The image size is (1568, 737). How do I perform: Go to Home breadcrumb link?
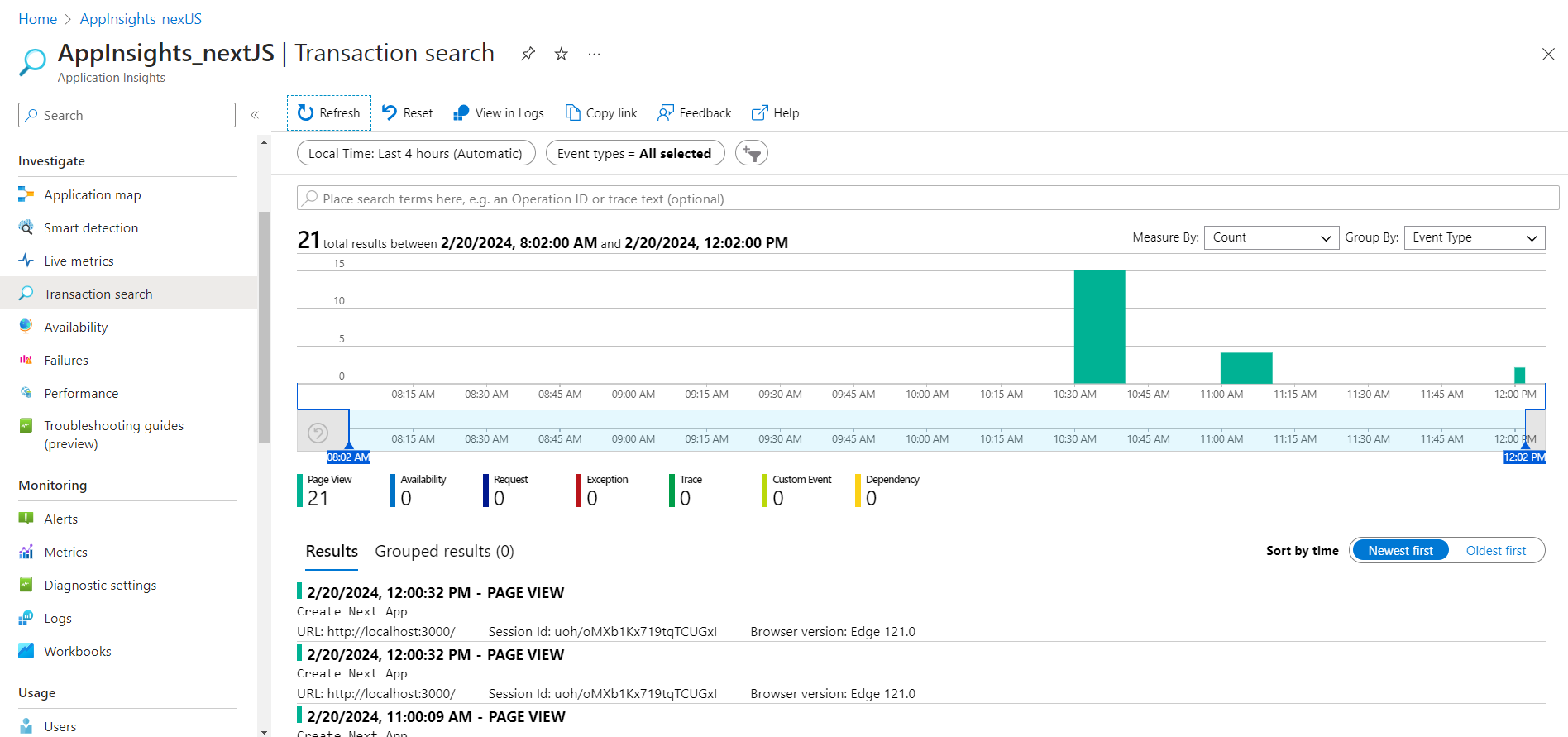point(38,19)
